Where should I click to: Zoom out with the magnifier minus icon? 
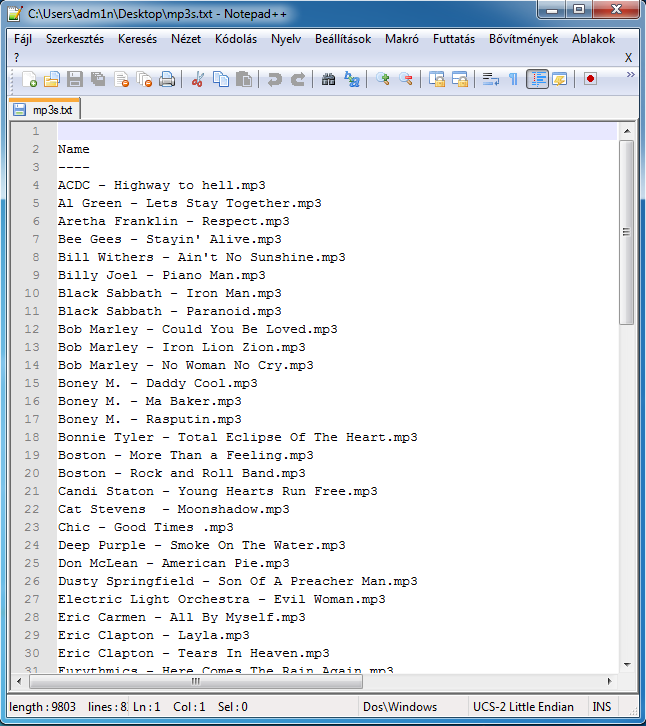pyautogui.click(x=406, y=80)
